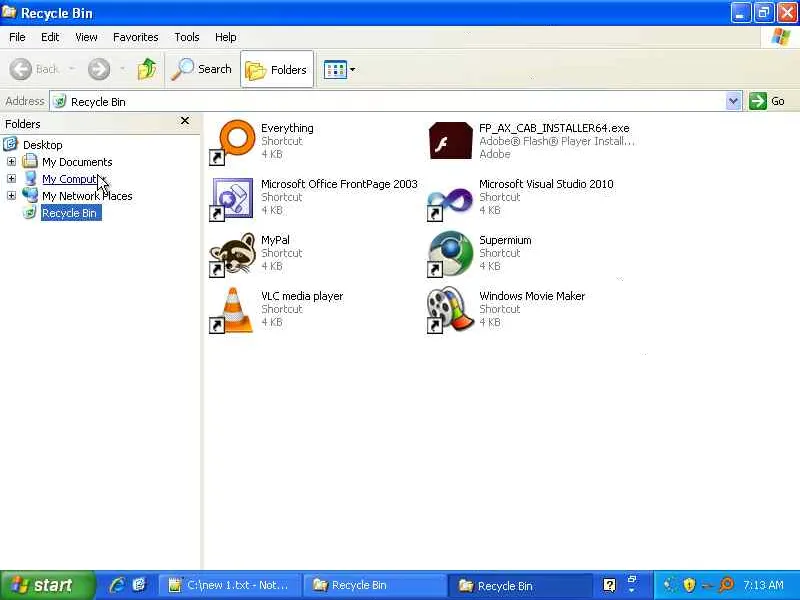
Task: Click the rightmost Recycle Bin taskbar button
Action: (520, 585)
